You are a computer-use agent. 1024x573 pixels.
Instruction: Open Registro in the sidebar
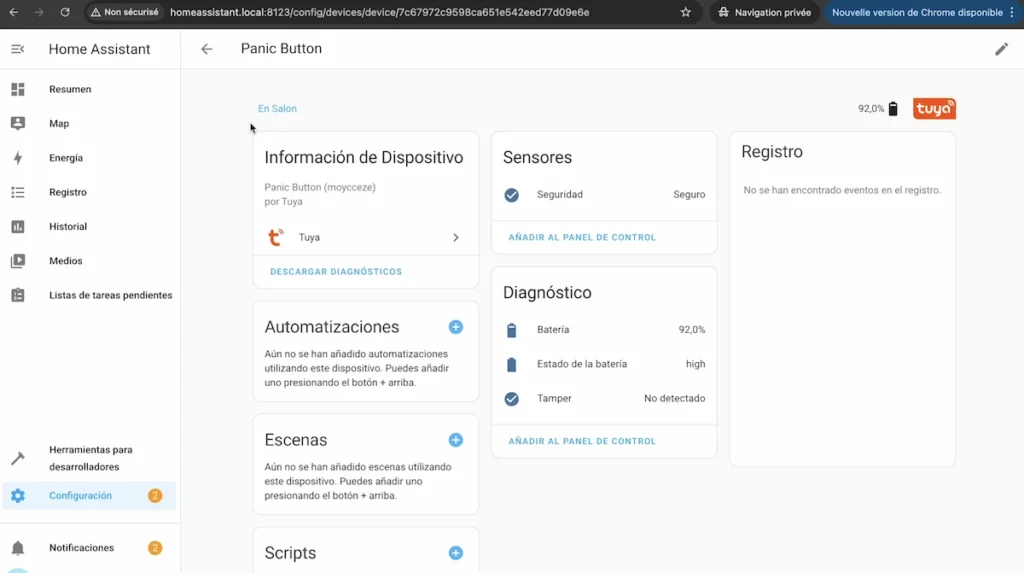(90, 192)
